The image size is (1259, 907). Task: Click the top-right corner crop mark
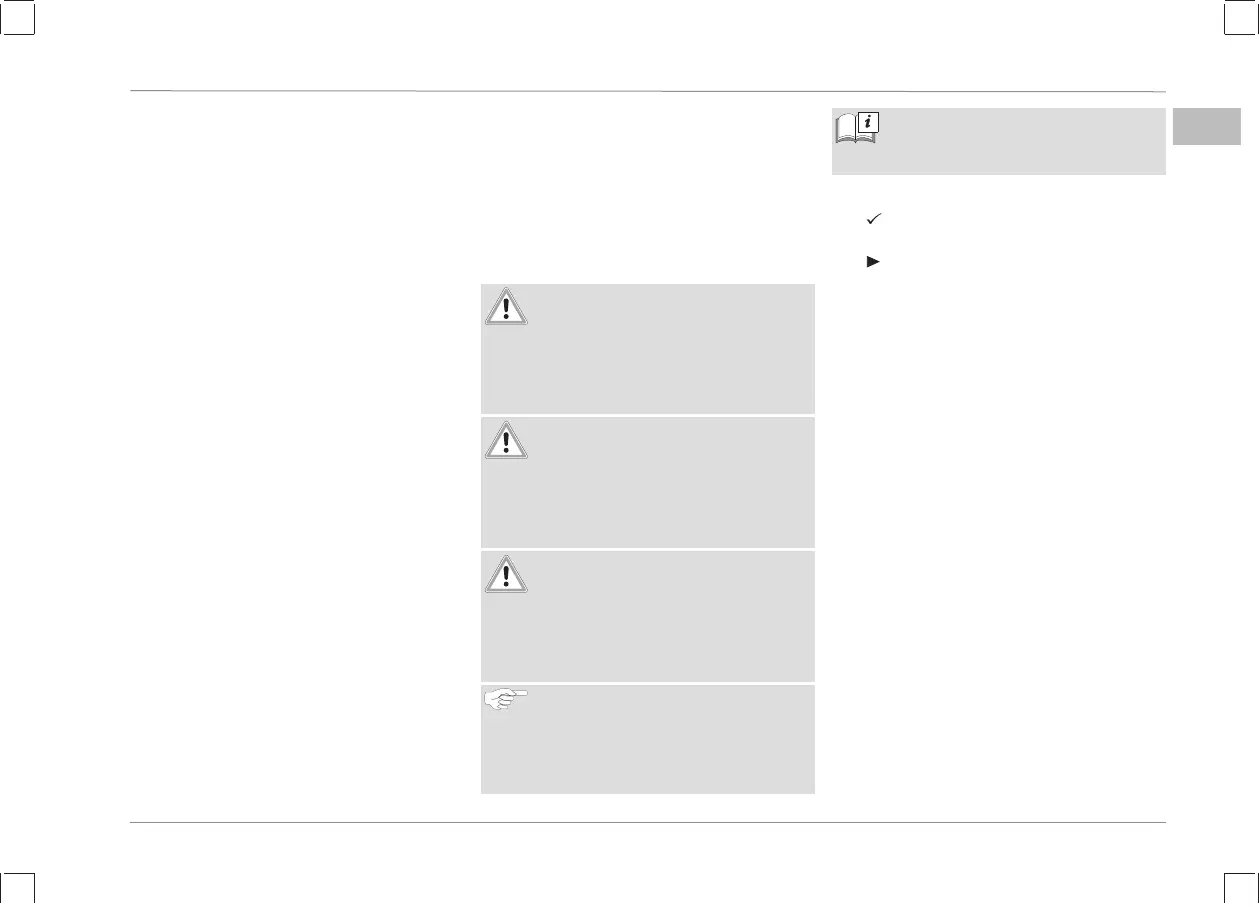tap(1241, 18)
